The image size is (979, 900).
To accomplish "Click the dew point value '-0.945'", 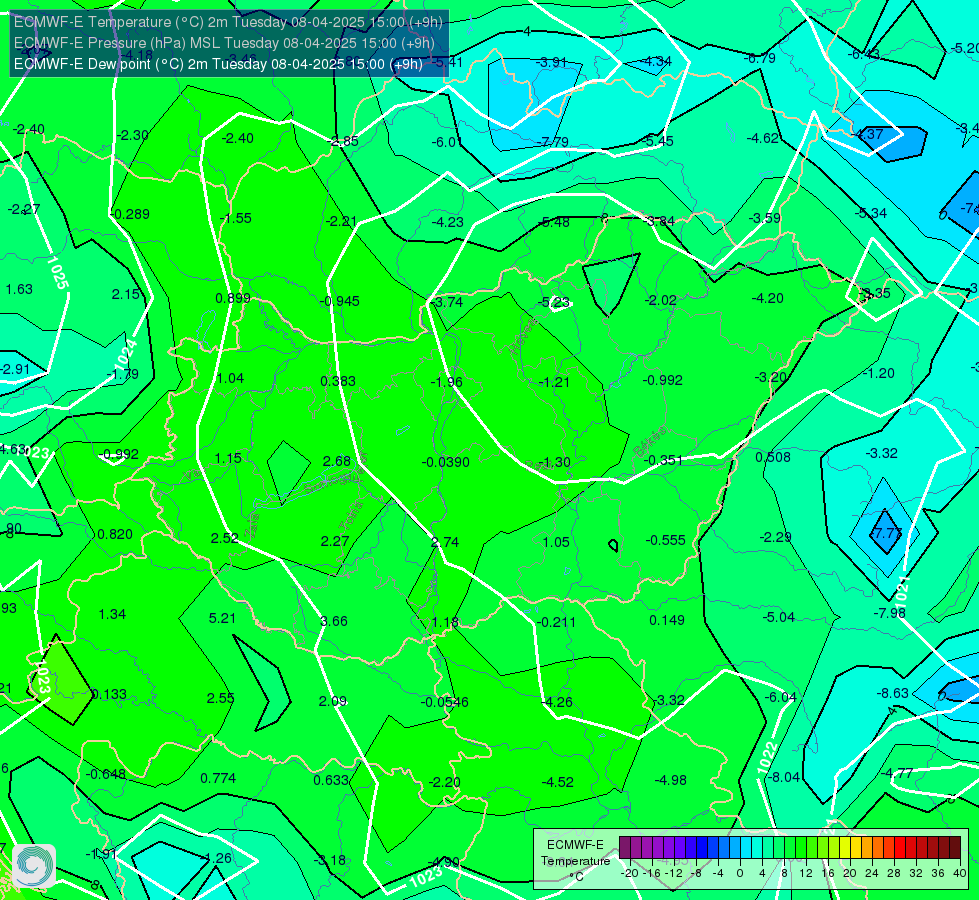I will click(x=340, y=301).
